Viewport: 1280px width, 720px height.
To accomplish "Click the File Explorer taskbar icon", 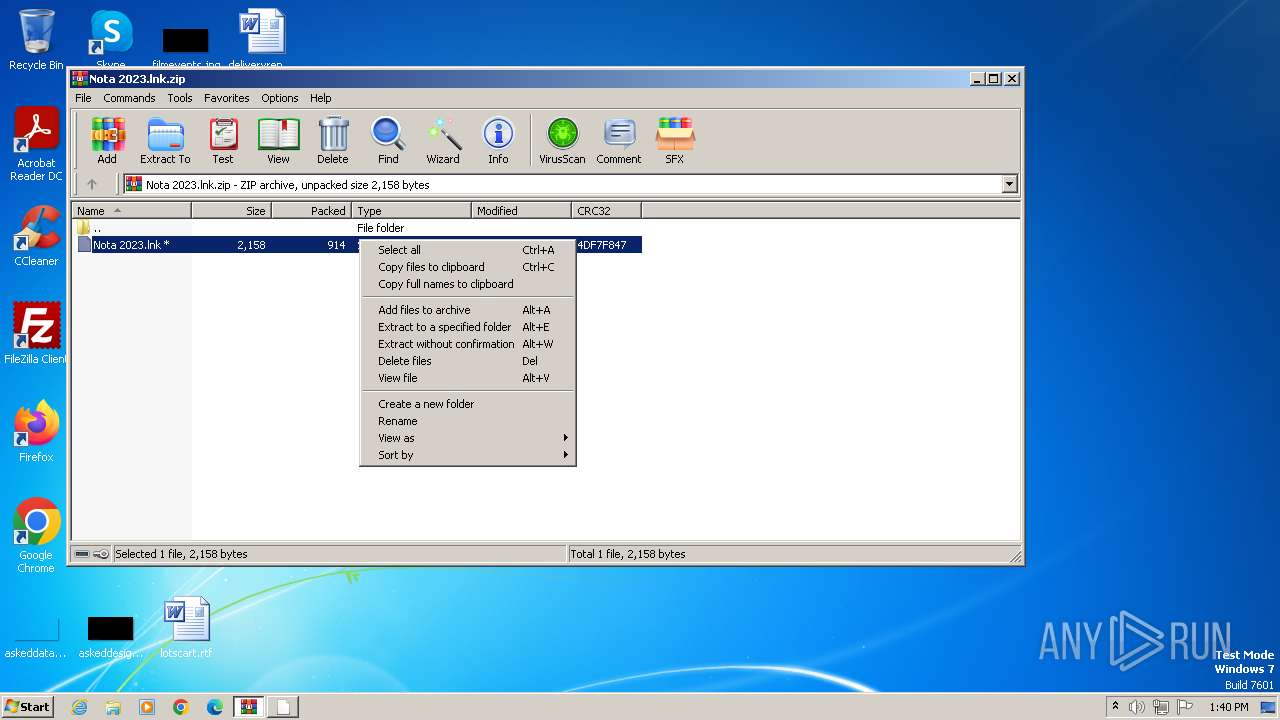I will pyautogui.click(x=113, y=707).
